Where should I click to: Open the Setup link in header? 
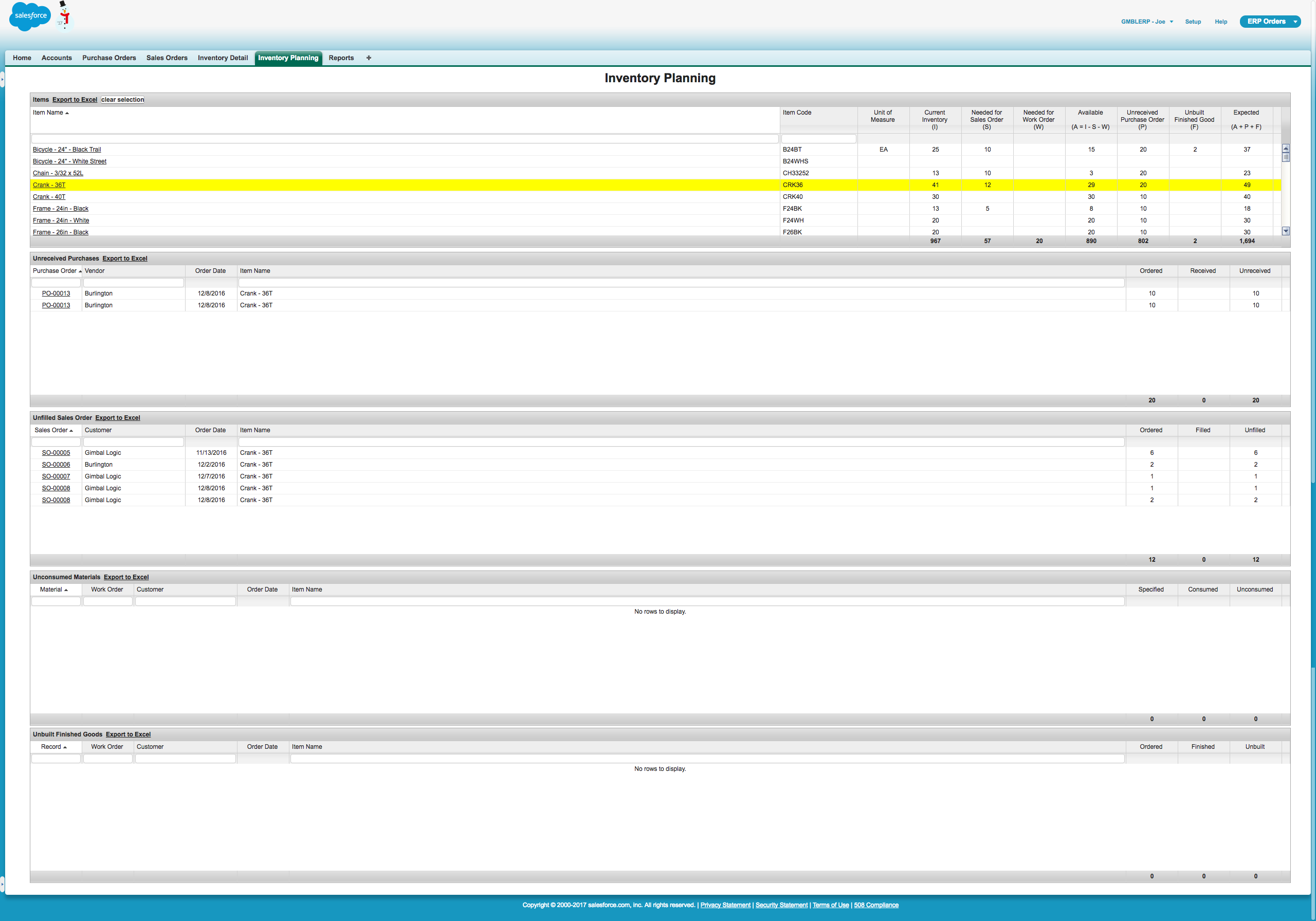click(1193, 22)
